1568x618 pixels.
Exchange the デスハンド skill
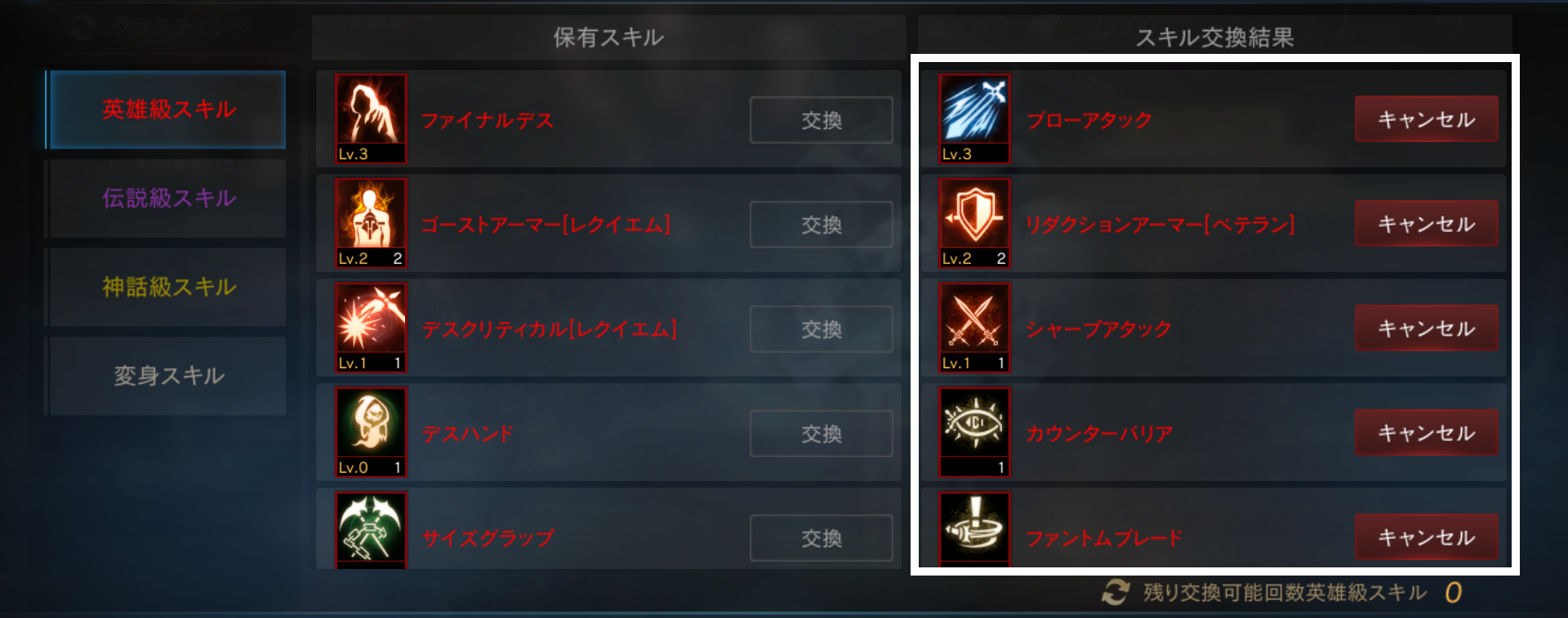822,433
